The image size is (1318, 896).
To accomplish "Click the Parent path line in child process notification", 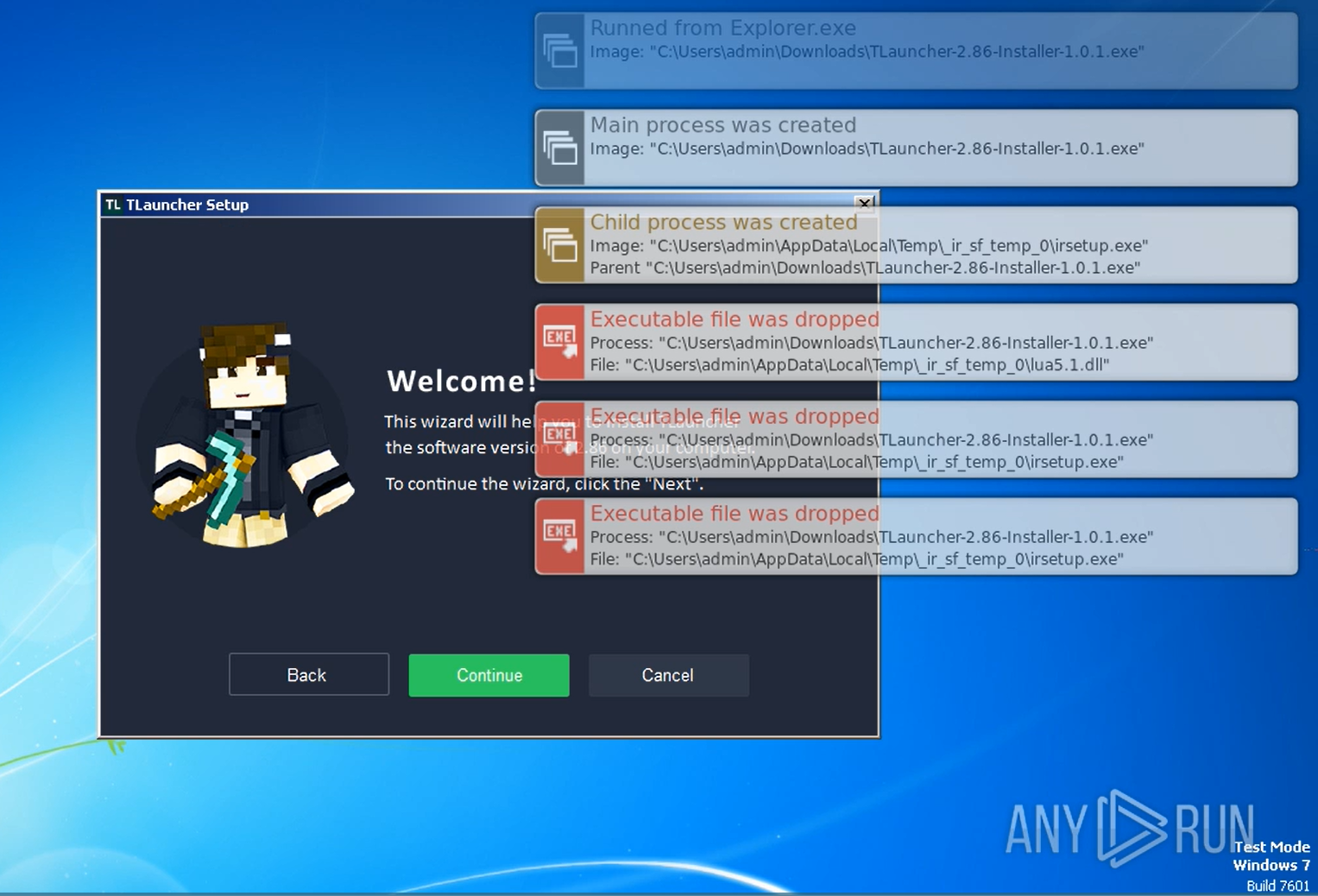I will [x=865, y=268].
